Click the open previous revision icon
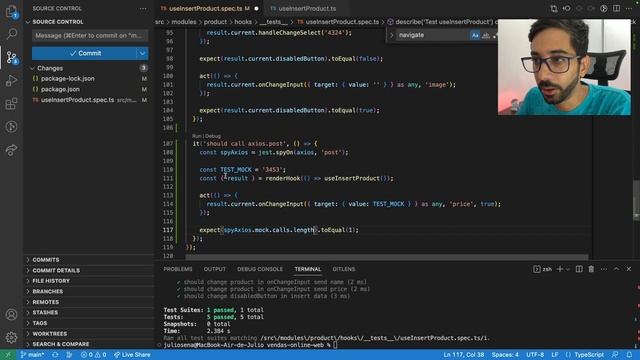Image resolution: width=640 pixels, height=360 pixels. (567, 8)
